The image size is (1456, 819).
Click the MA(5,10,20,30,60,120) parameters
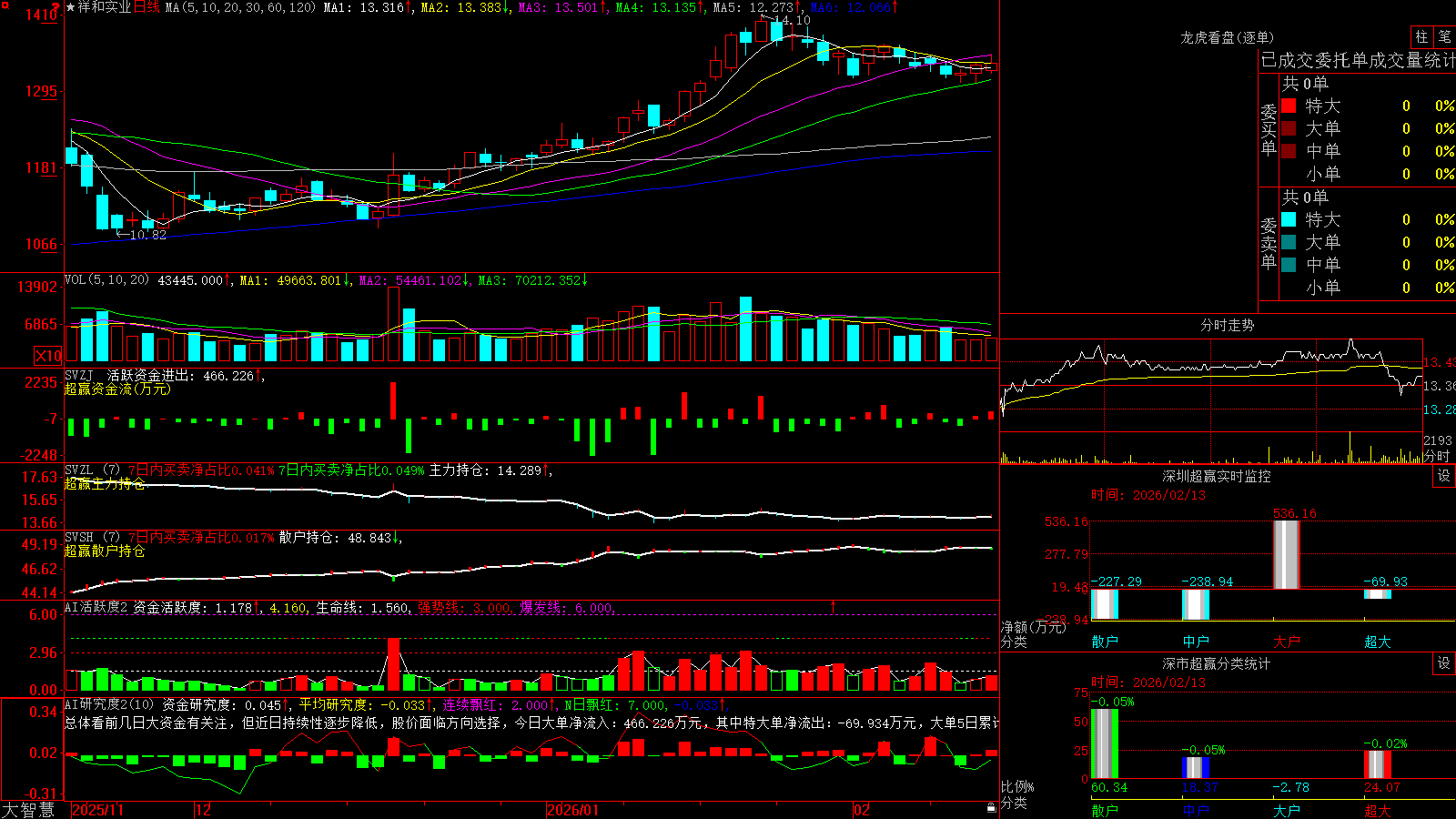click(240, 7)
